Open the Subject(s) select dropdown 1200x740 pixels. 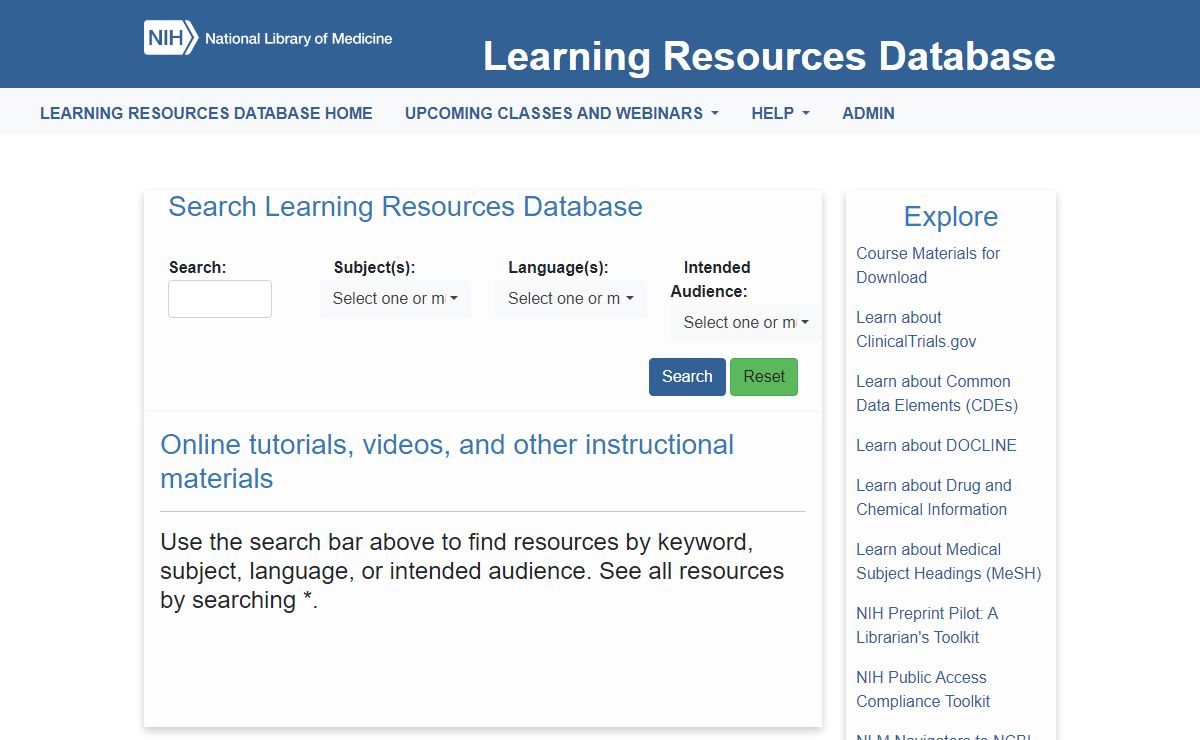click(x=395, y=299)
